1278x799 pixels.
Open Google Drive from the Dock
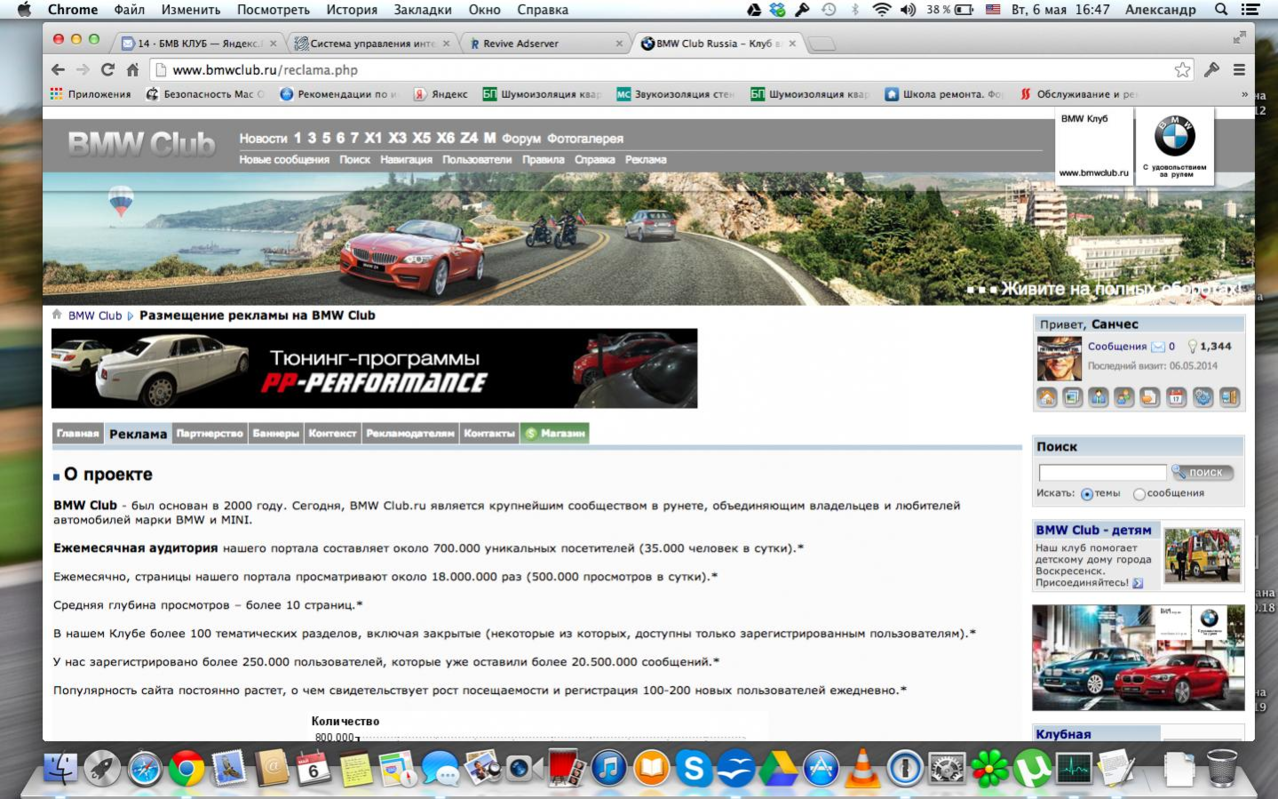tap(778, 768)
